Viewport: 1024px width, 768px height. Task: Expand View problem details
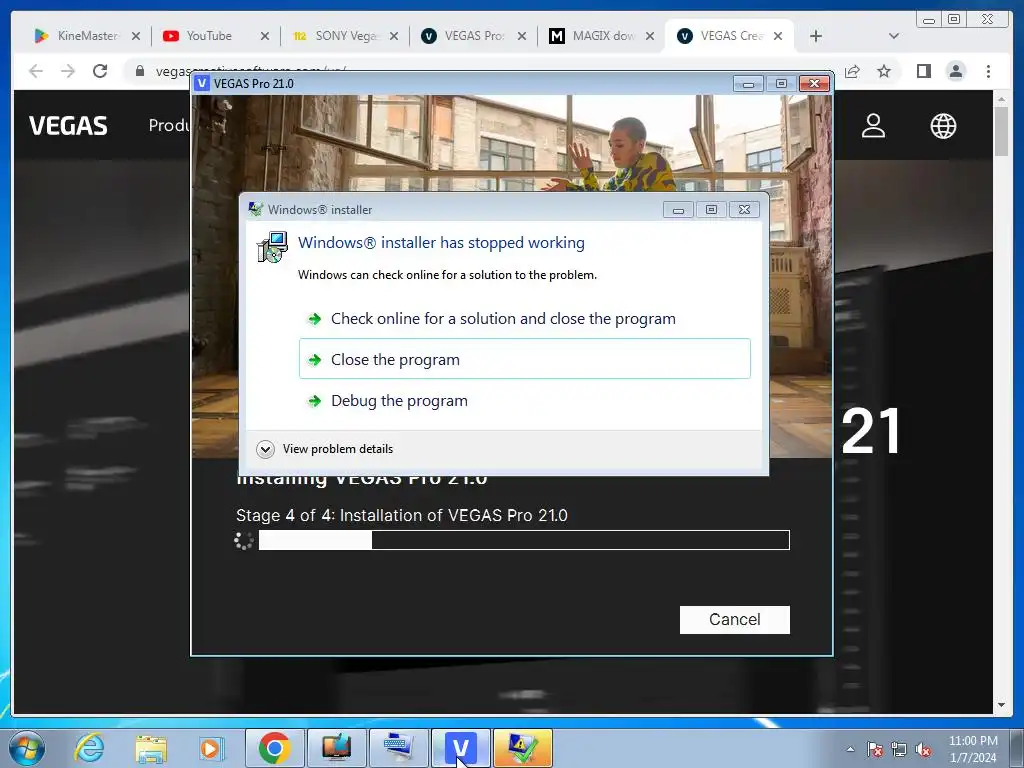point(325,449)
